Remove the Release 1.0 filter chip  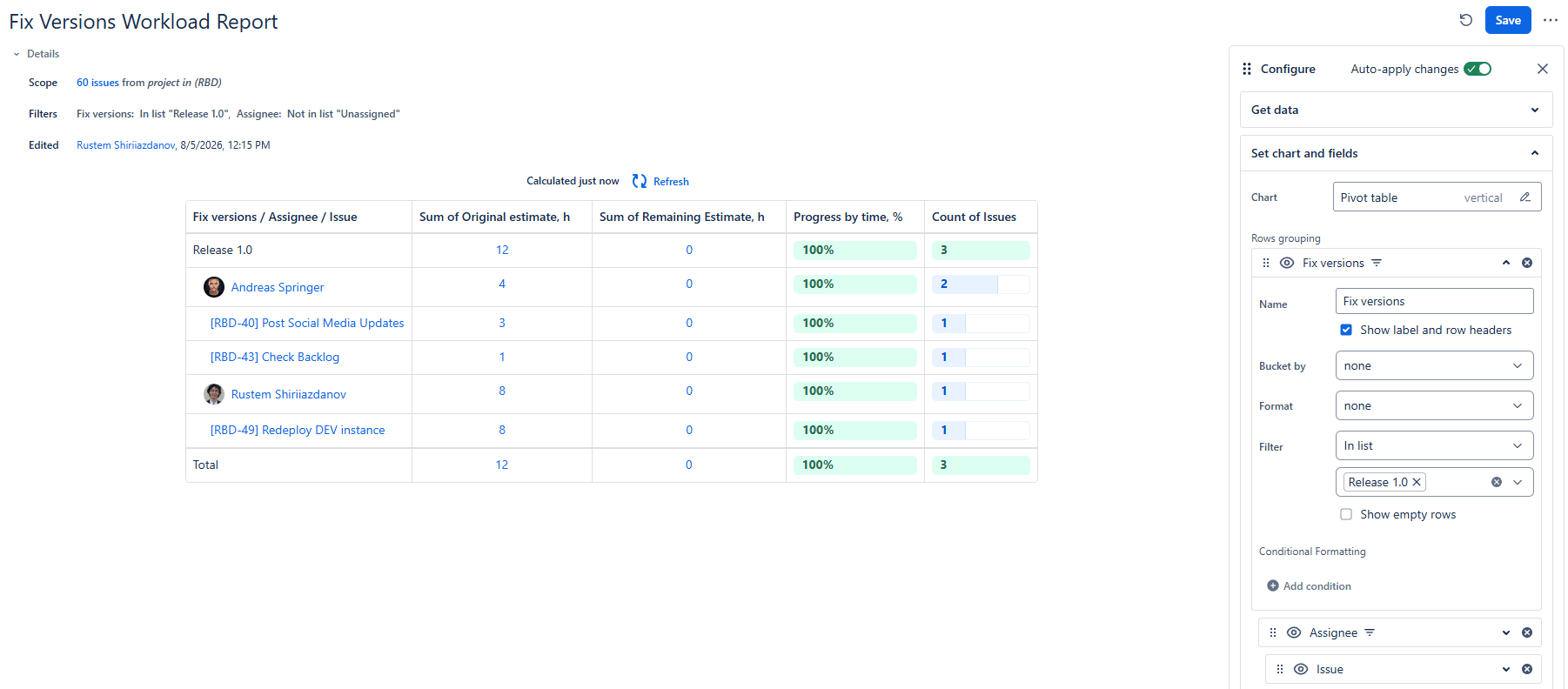tap(1417, 482)
